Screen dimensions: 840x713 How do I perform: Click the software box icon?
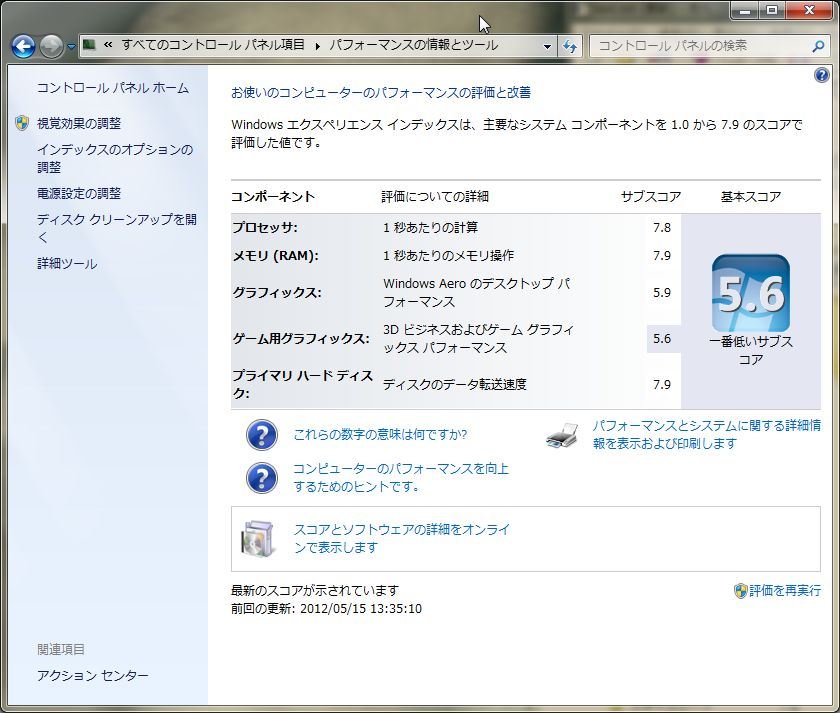pos(259,538)
